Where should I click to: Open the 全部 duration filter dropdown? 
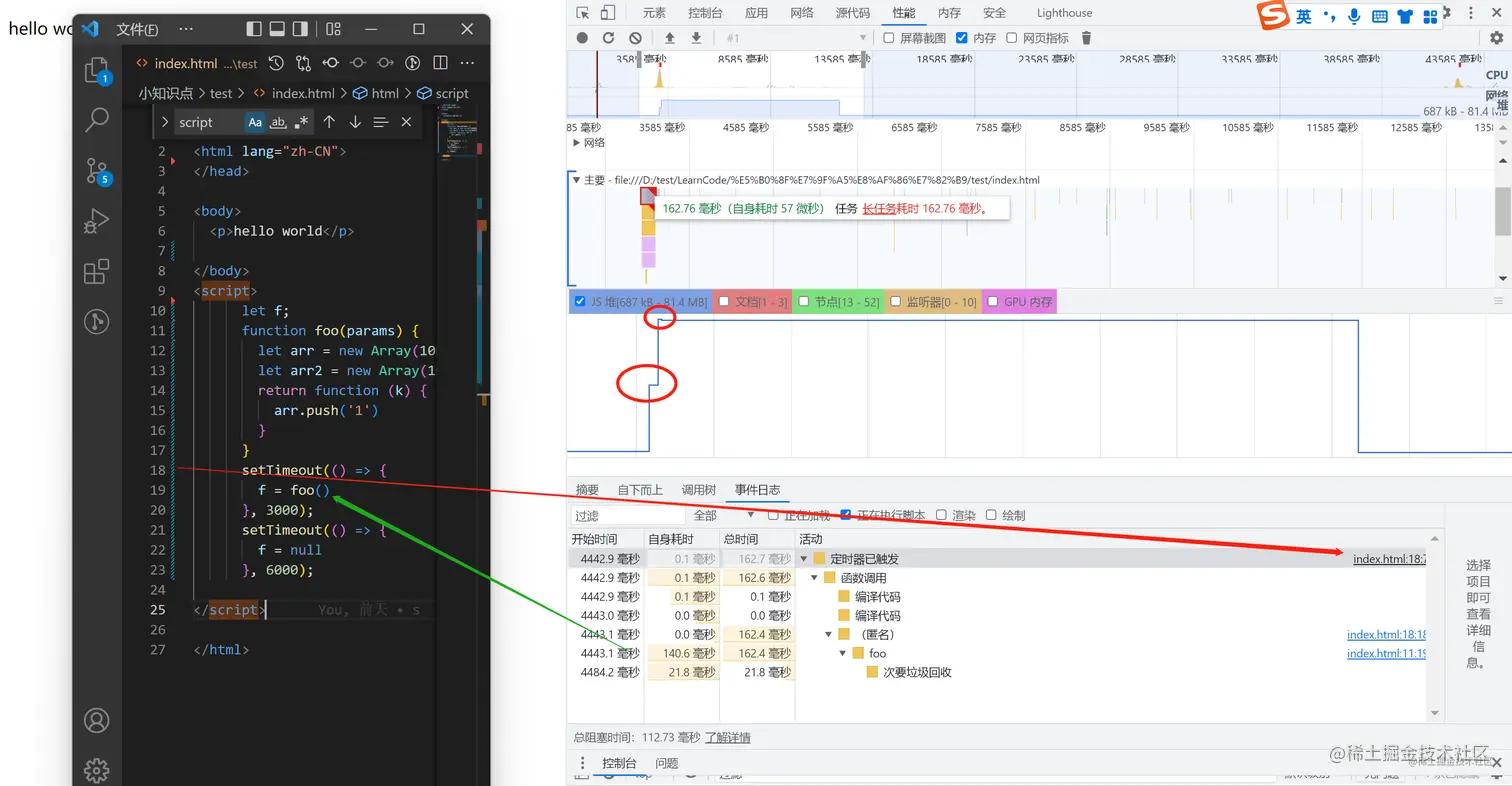[724, 515]
